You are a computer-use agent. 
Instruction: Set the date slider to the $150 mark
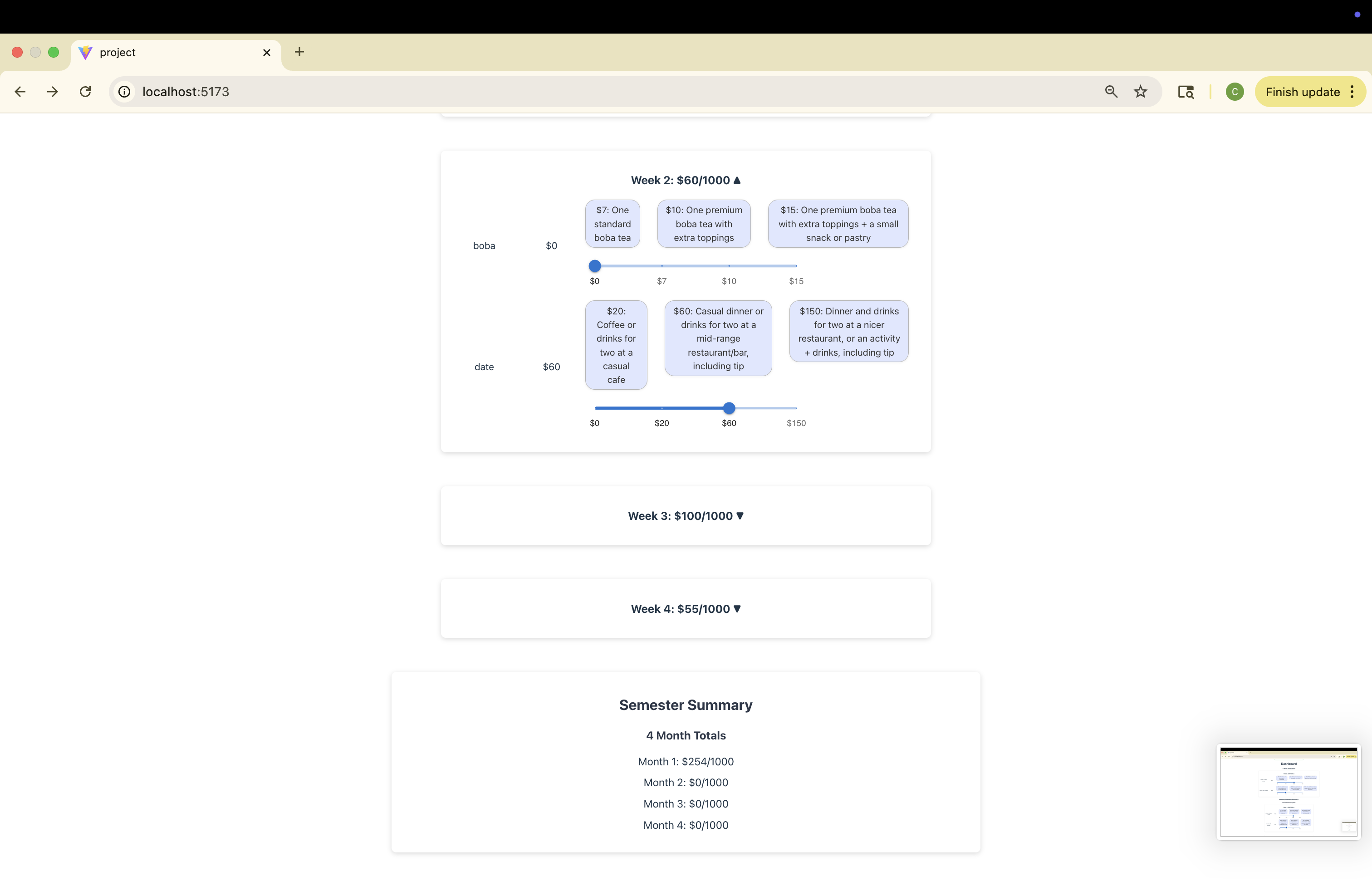[x=795, y=408]
